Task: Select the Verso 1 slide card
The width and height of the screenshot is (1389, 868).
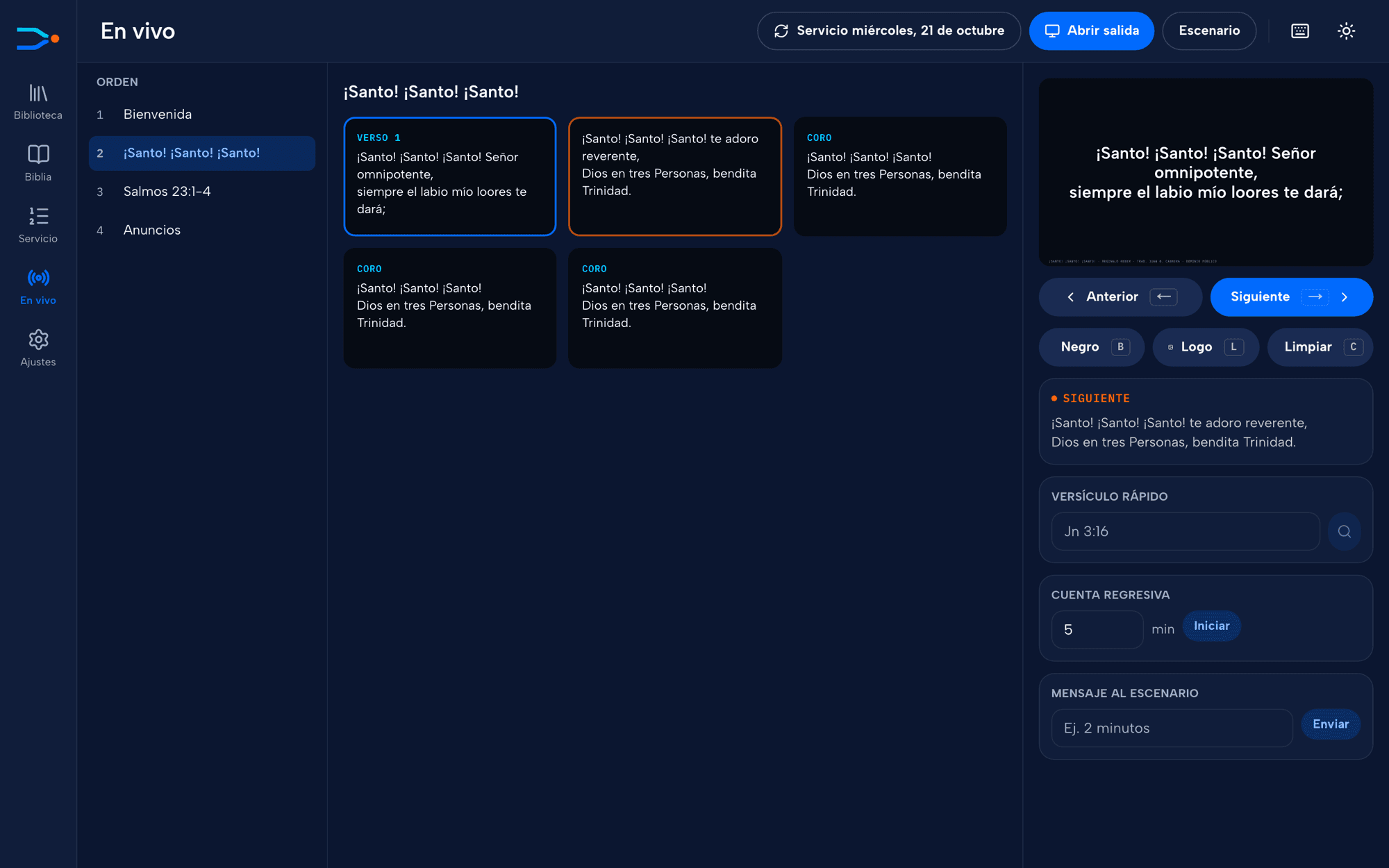Action: (450, 176)
